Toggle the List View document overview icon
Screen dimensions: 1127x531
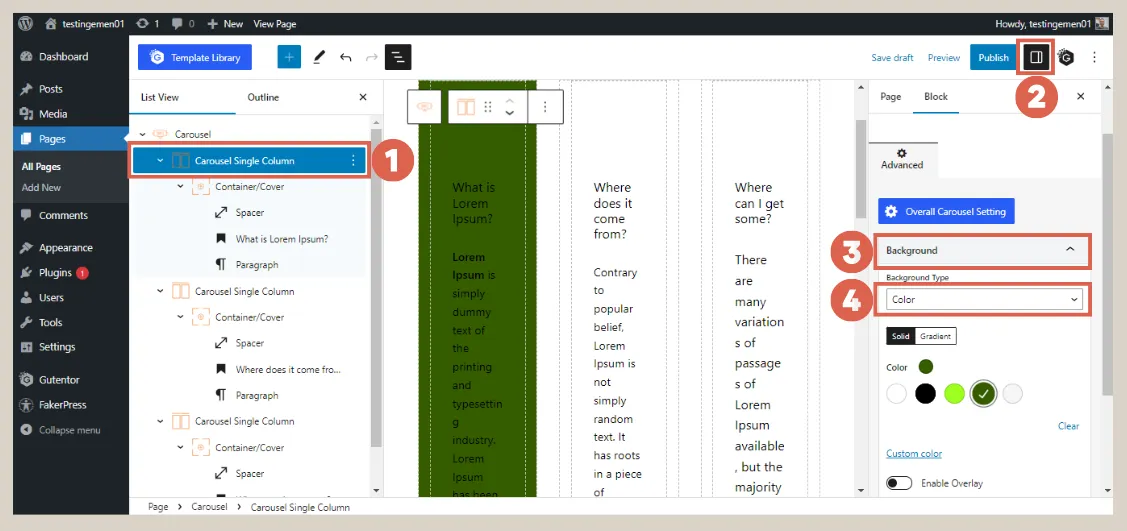click(398, 58)
